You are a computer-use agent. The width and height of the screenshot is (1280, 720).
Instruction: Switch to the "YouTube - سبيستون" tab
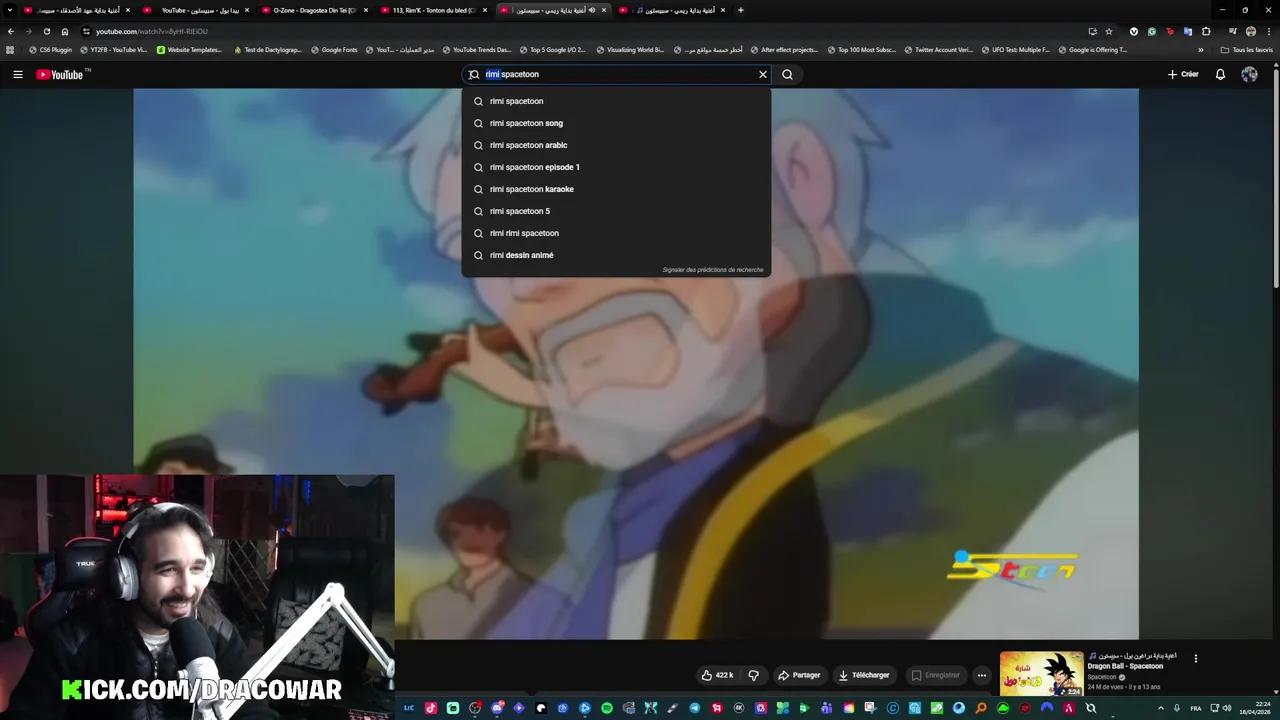pos(195,10)
